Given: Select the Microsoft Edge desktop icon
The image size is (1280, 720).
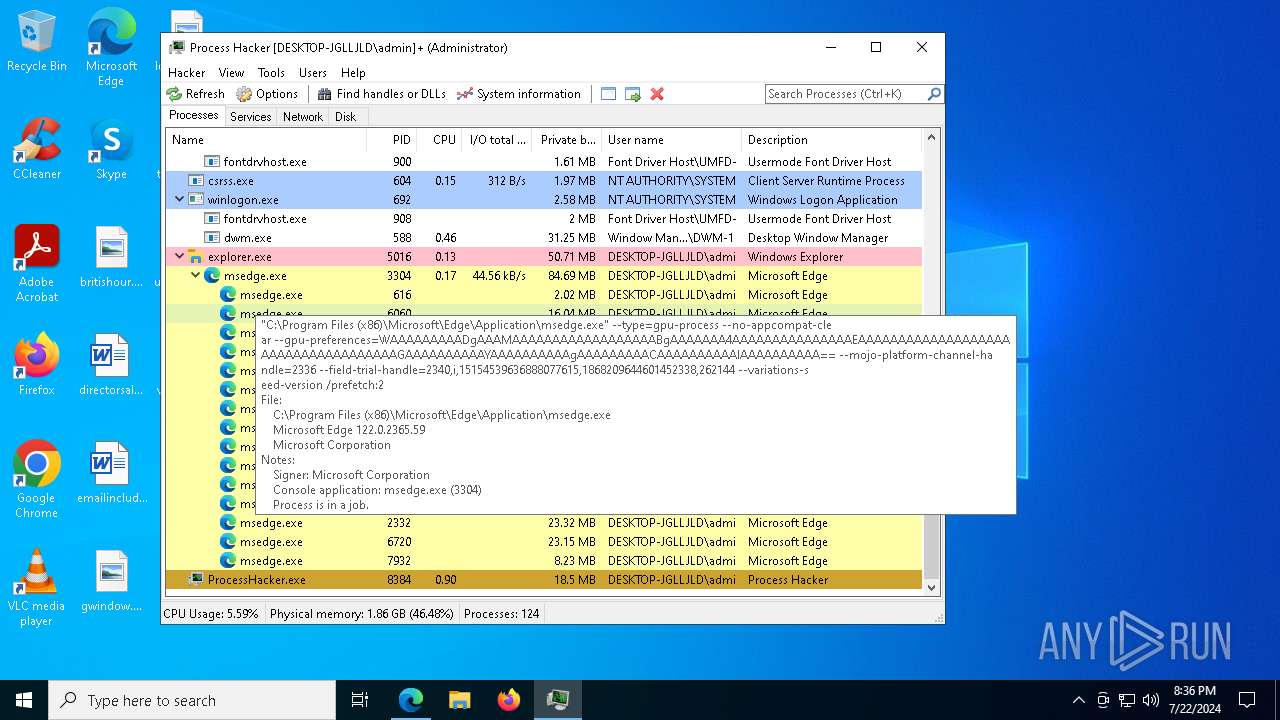Looking at the screenshot, I should point(111,48).
